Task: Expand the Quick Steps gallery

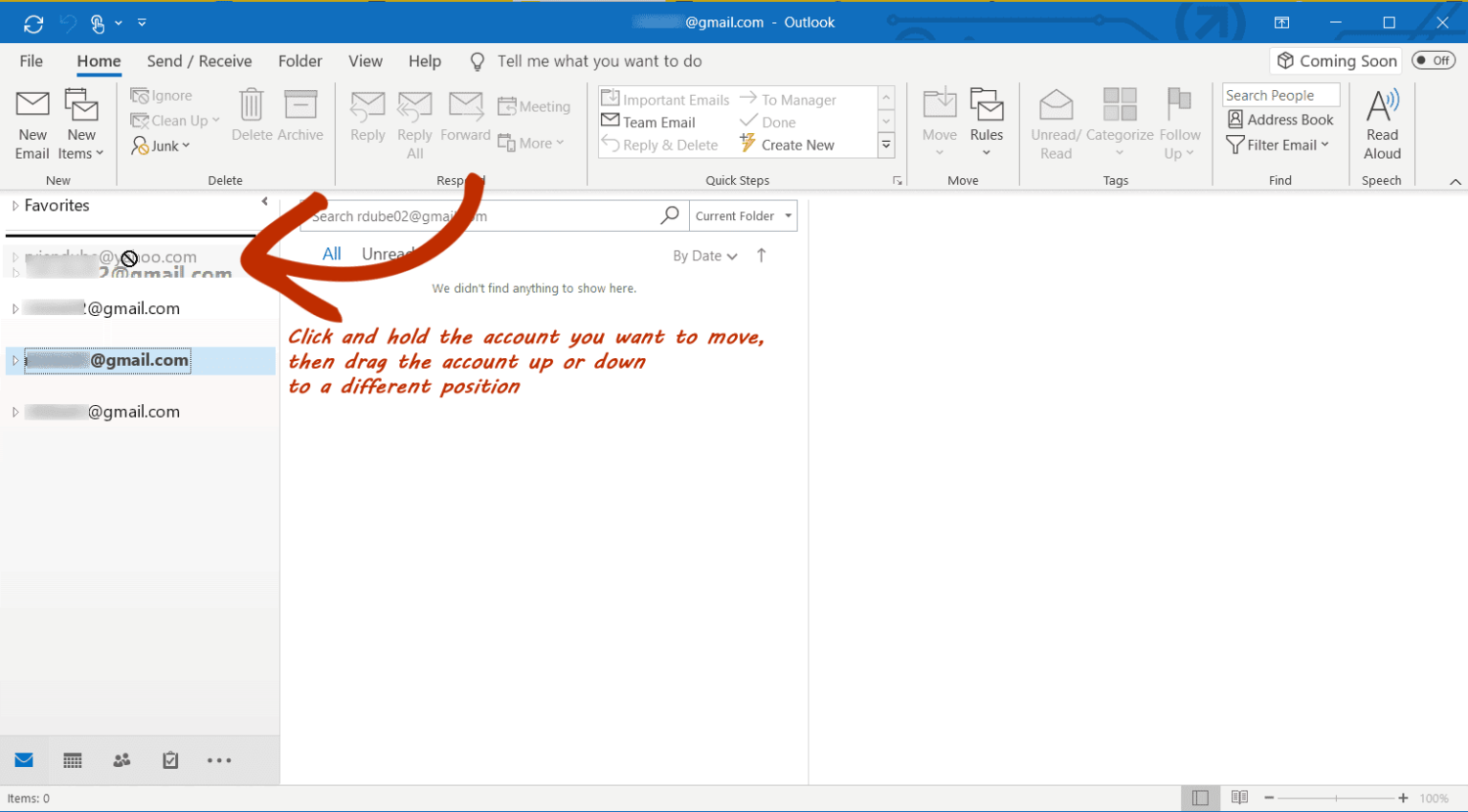Action: tap(886, 145)
